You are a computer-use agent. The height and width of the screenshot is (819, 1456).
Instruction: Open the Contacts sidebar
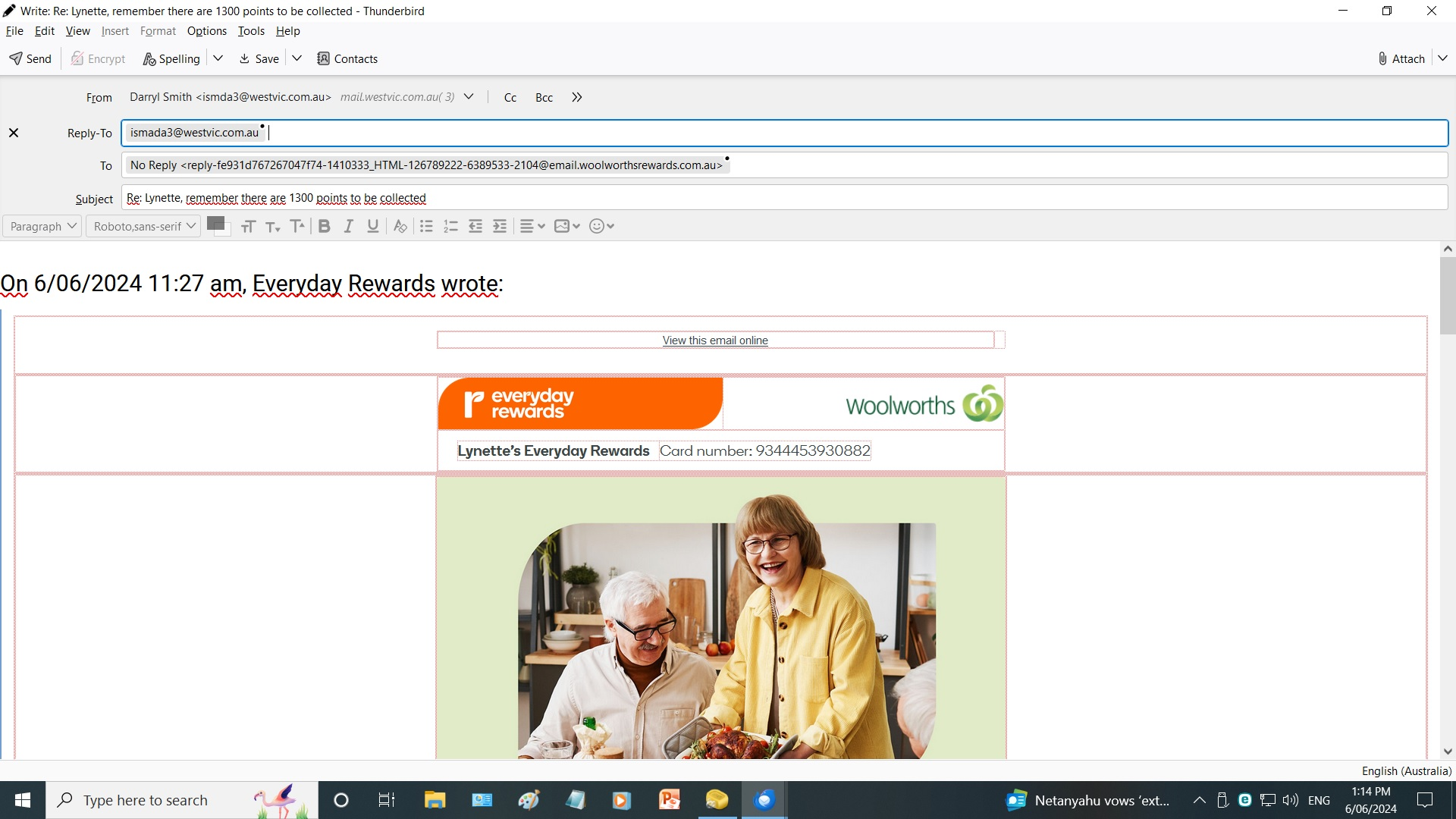point(347,58)
